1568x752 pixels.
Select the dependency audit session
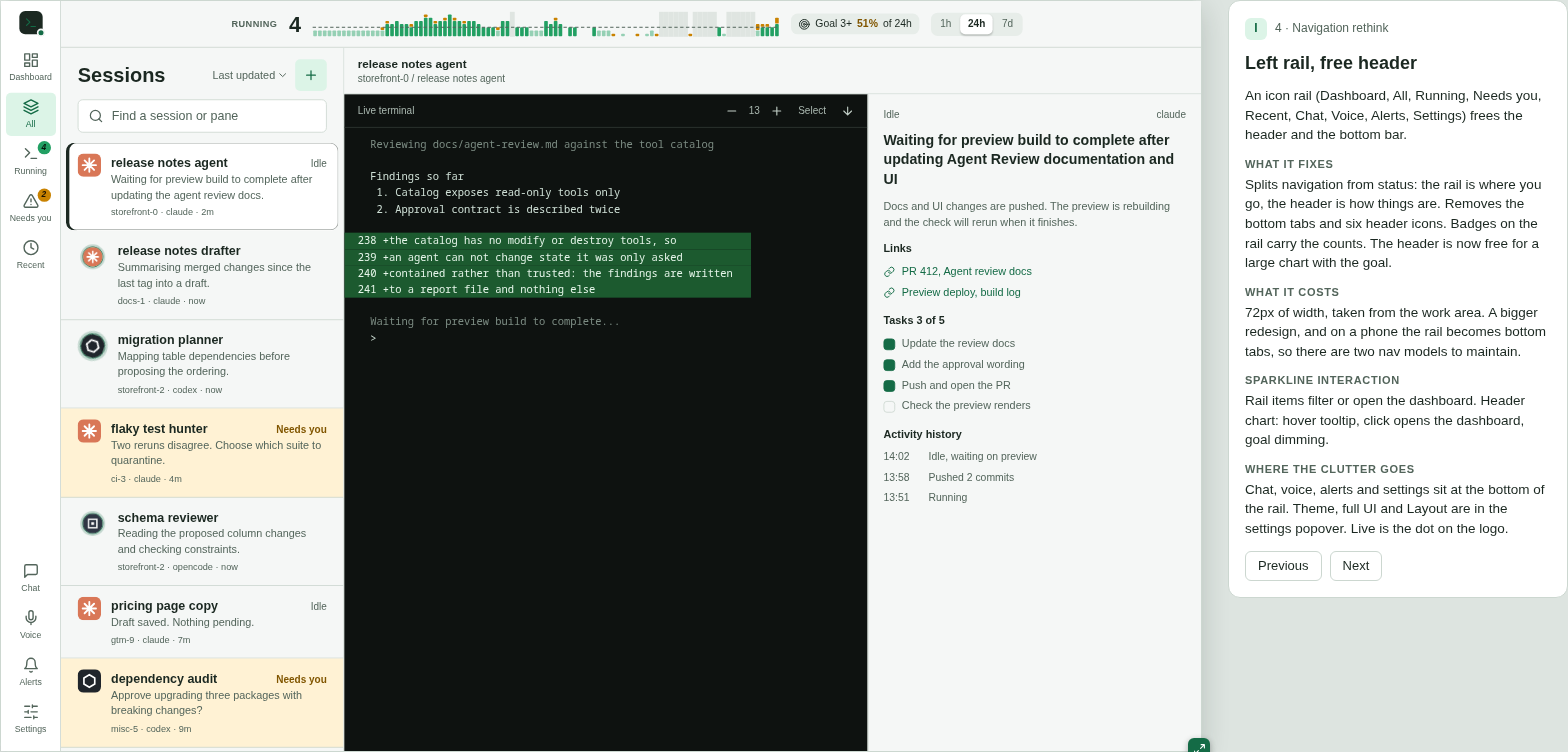pyautogui.click(x=202, y=703)
